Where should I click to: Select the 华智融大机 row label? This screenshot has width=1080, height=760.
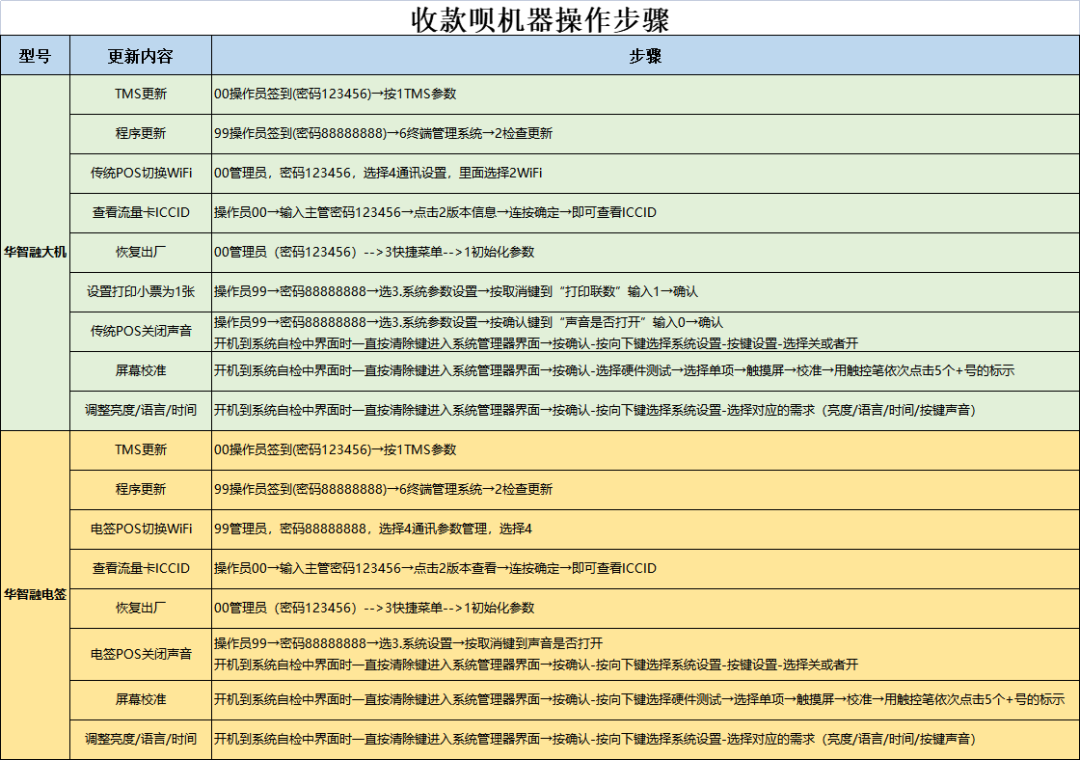tap(34, 252)
